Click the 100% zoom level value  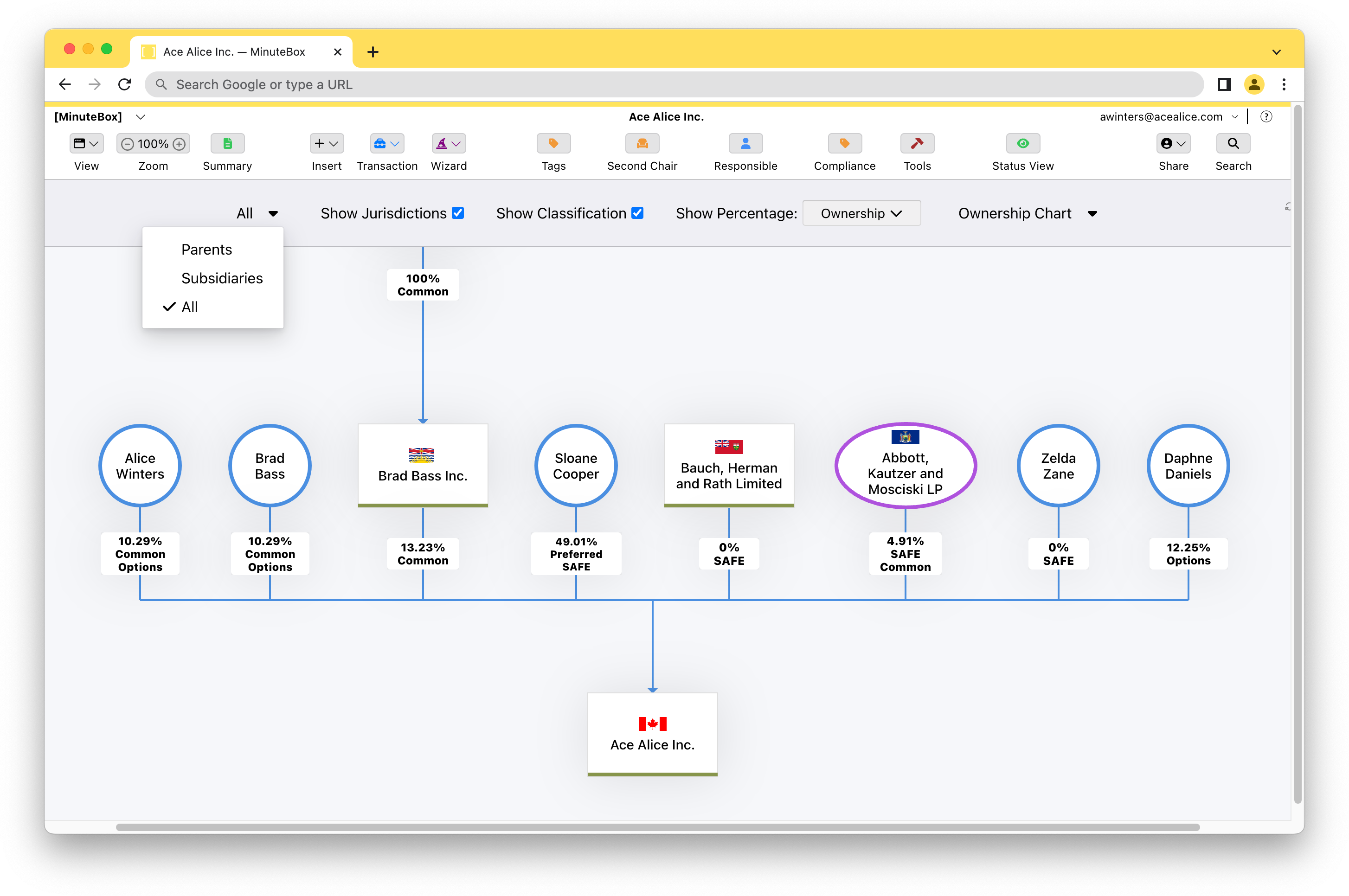click(153, 144)
